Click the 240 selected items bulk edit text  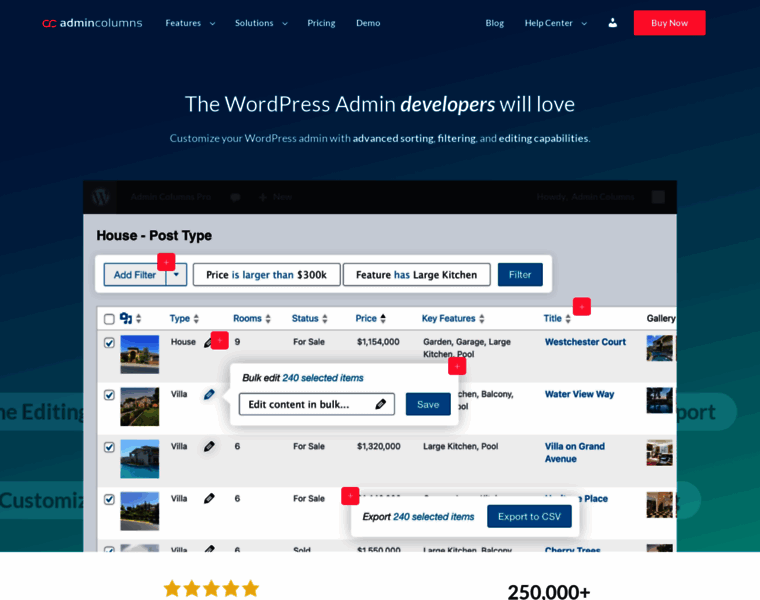[323, 378]
